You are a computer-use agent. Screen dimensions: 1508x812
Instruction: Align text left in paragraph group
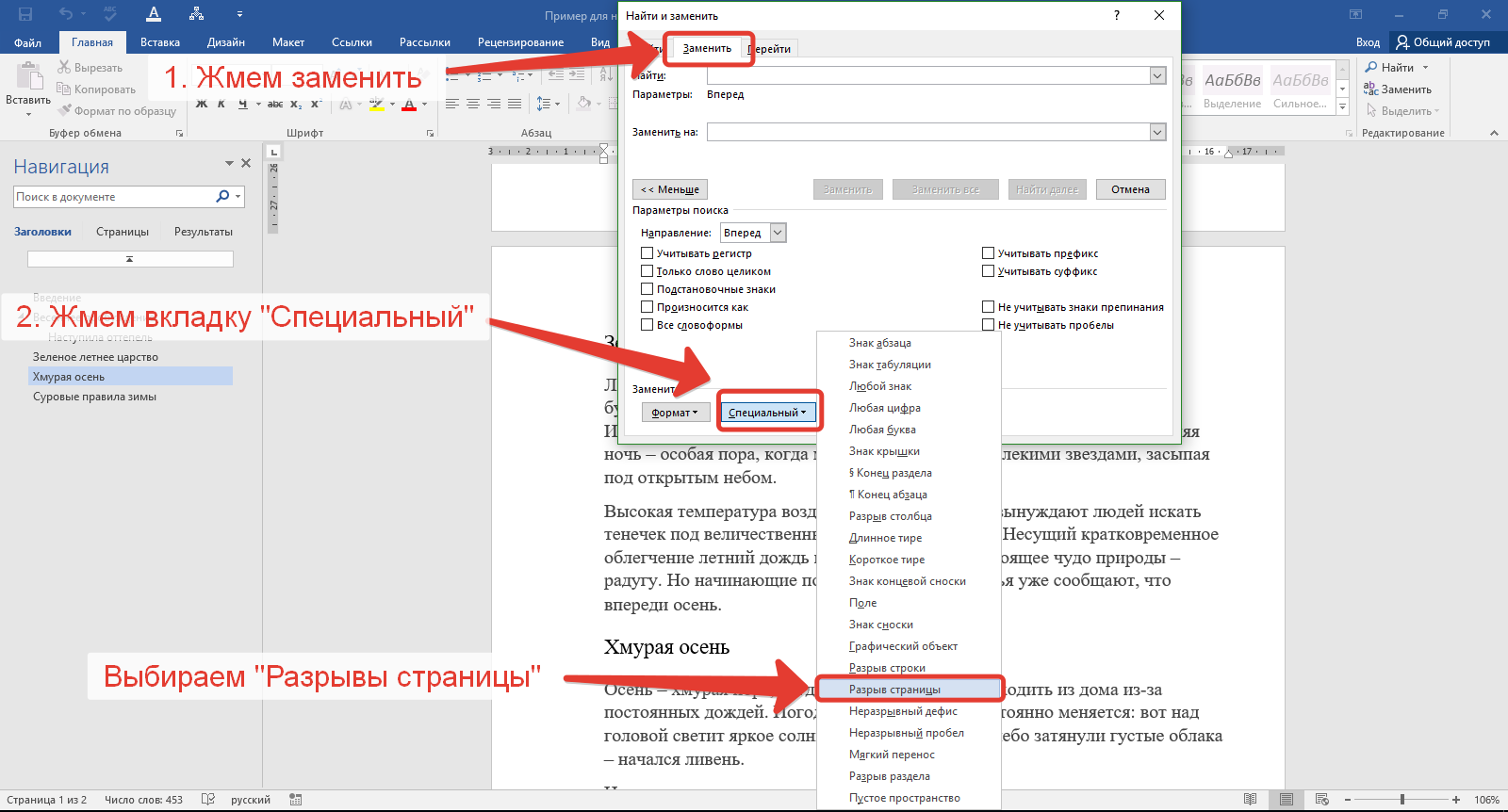[x=452, y=104]
